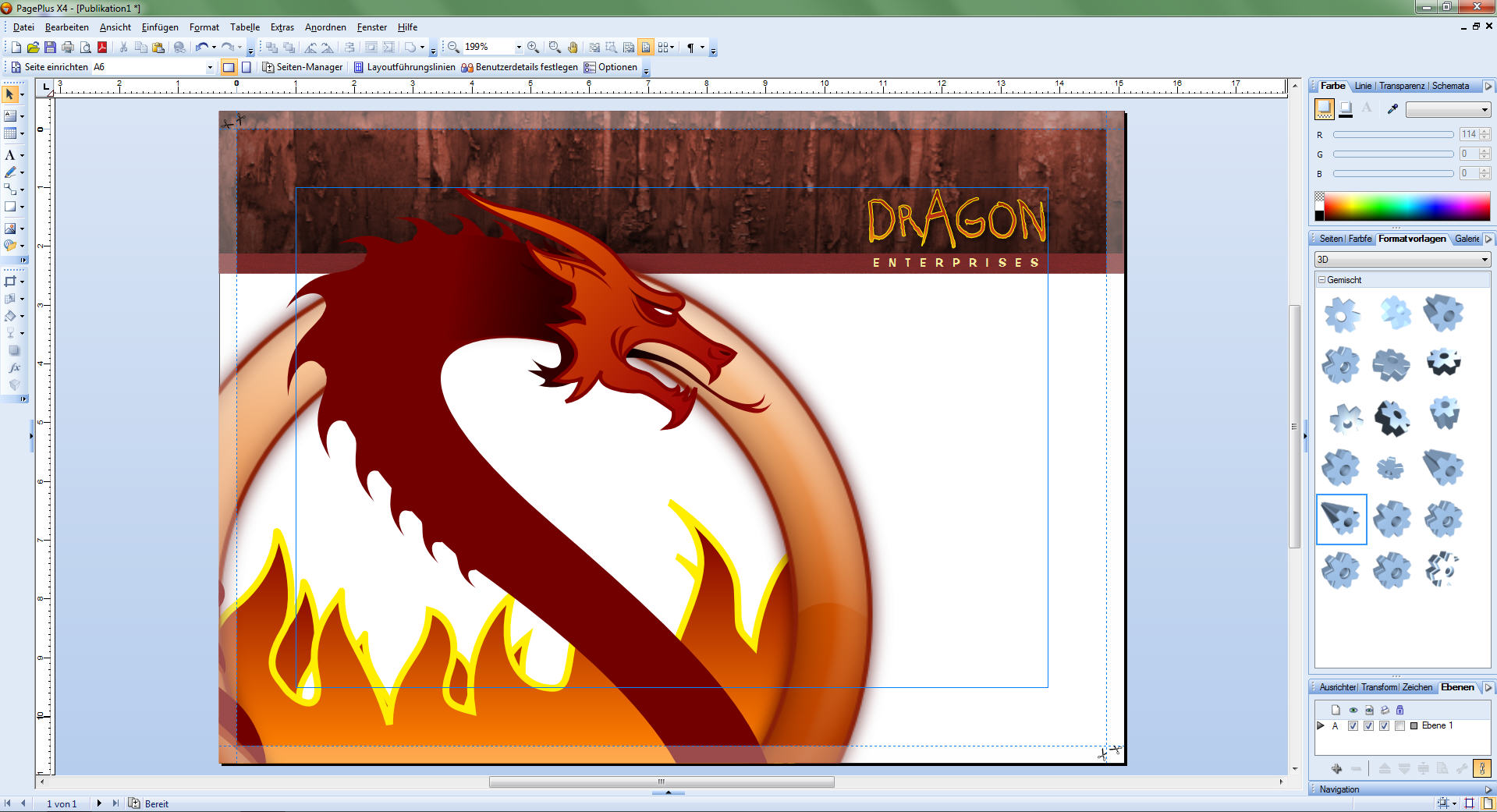The image size is (1497, 812).
Task: Click the horizontal scrollbar thumb
Action: pyautogui.click(x=662, y=782)
